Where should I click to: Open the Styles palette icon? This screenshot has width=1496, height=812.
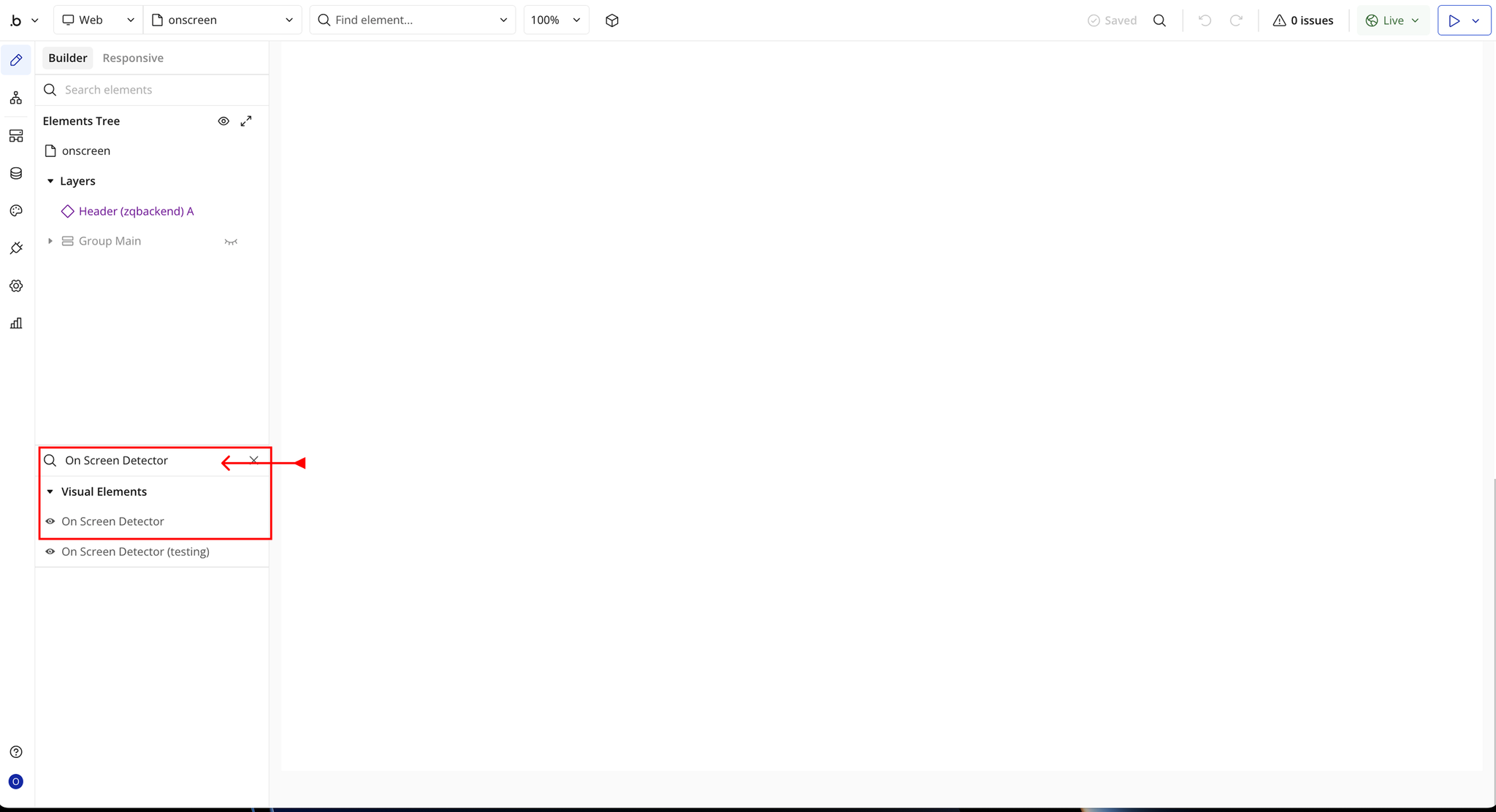click(x=16, y=211)
